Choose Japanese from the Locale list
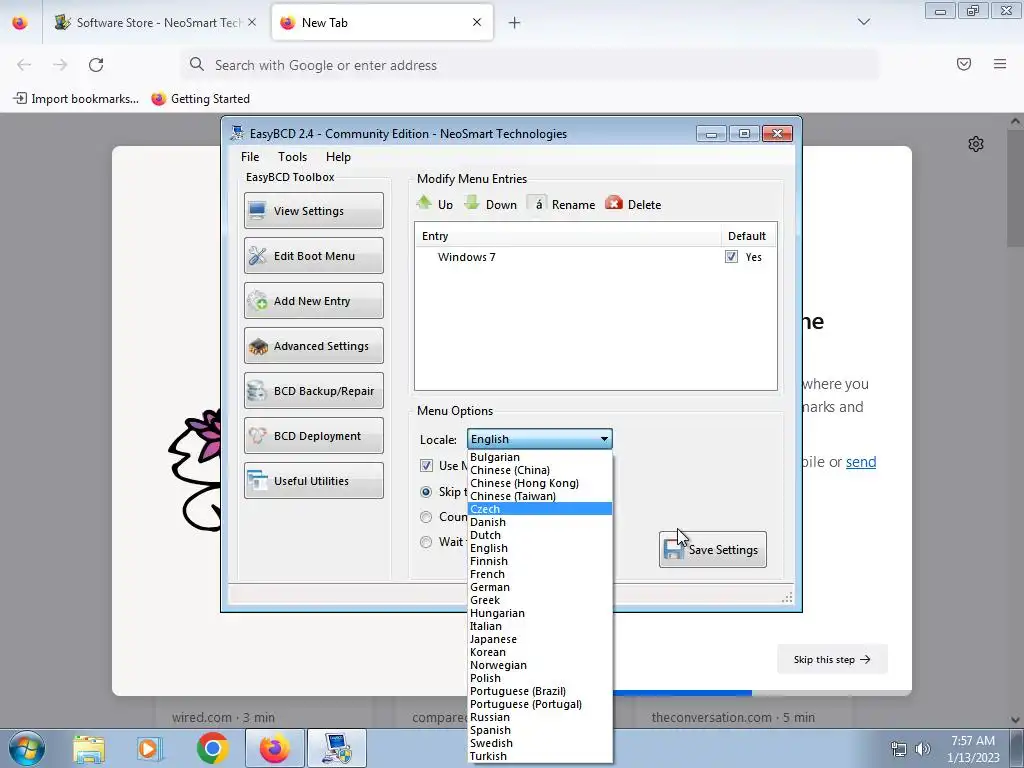1024x768 pixels. (x=540, y=639)
